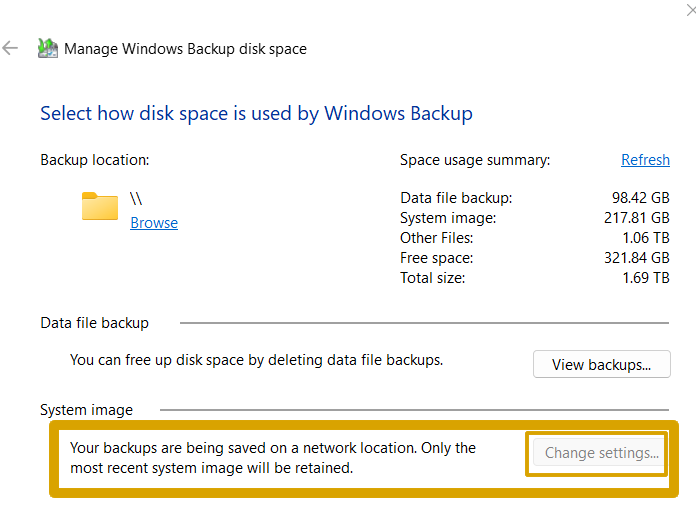Click the back arrow button

tap(11, 48)
